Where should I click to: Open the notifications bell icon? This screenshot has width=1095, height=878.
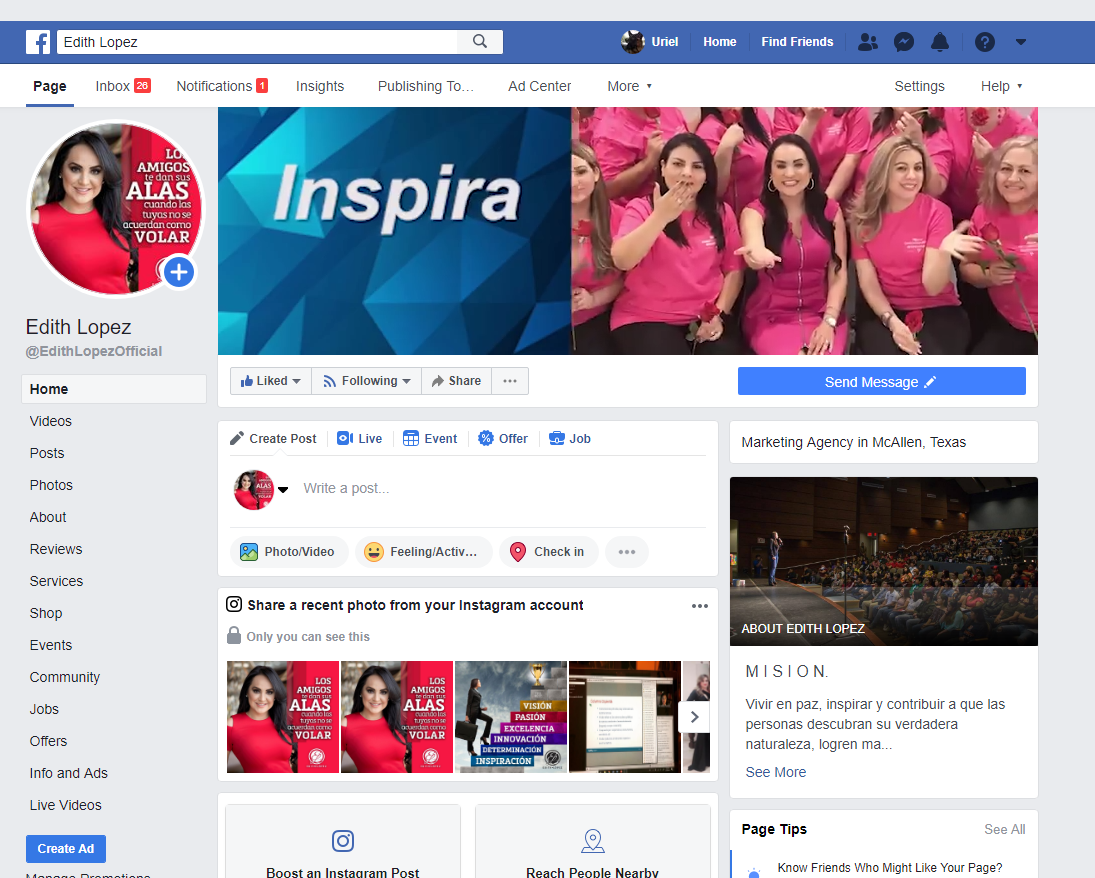click(940, 42)
